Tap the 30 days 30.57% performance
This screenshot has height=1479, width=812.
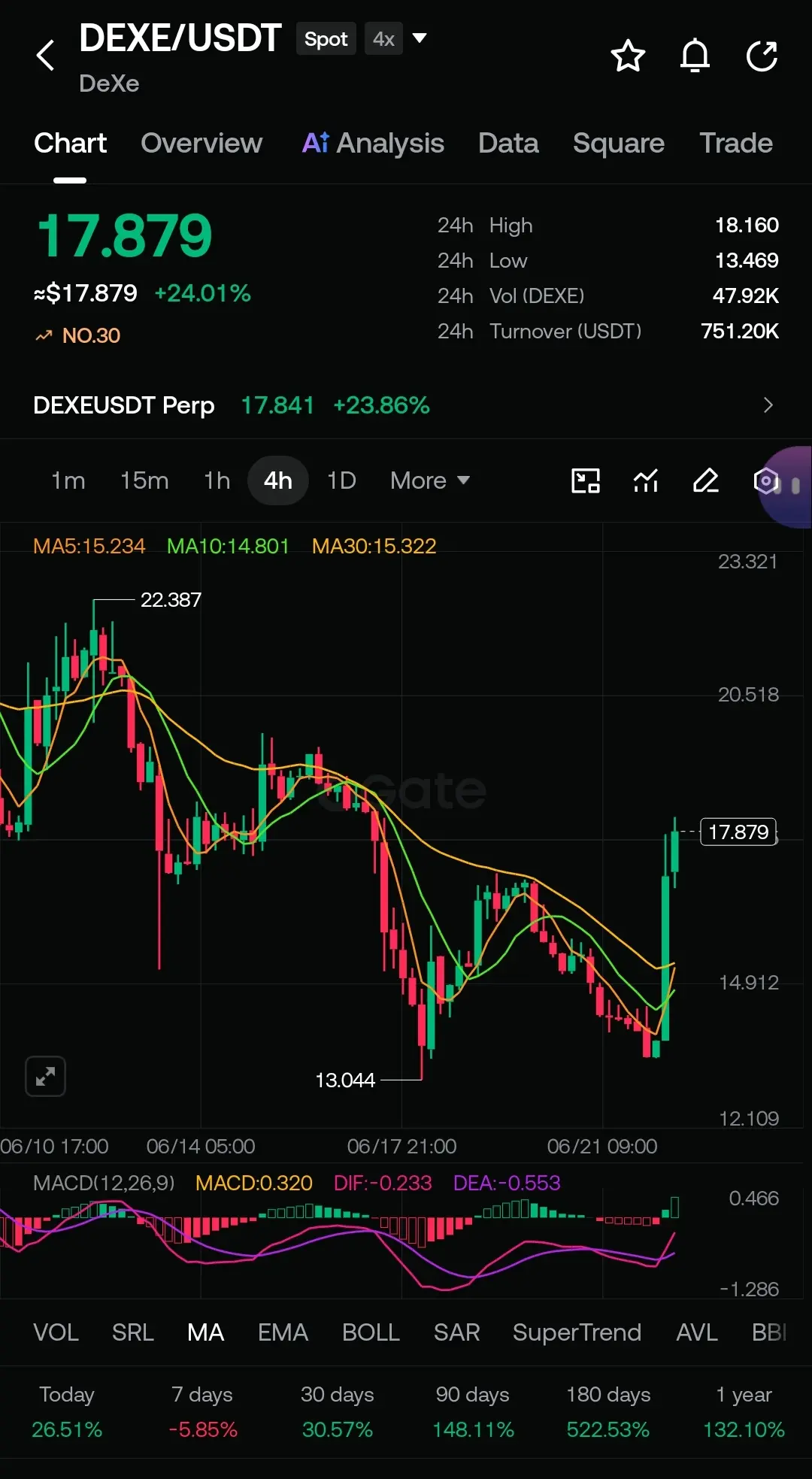pyautogui.click(x=338, y=1412)
